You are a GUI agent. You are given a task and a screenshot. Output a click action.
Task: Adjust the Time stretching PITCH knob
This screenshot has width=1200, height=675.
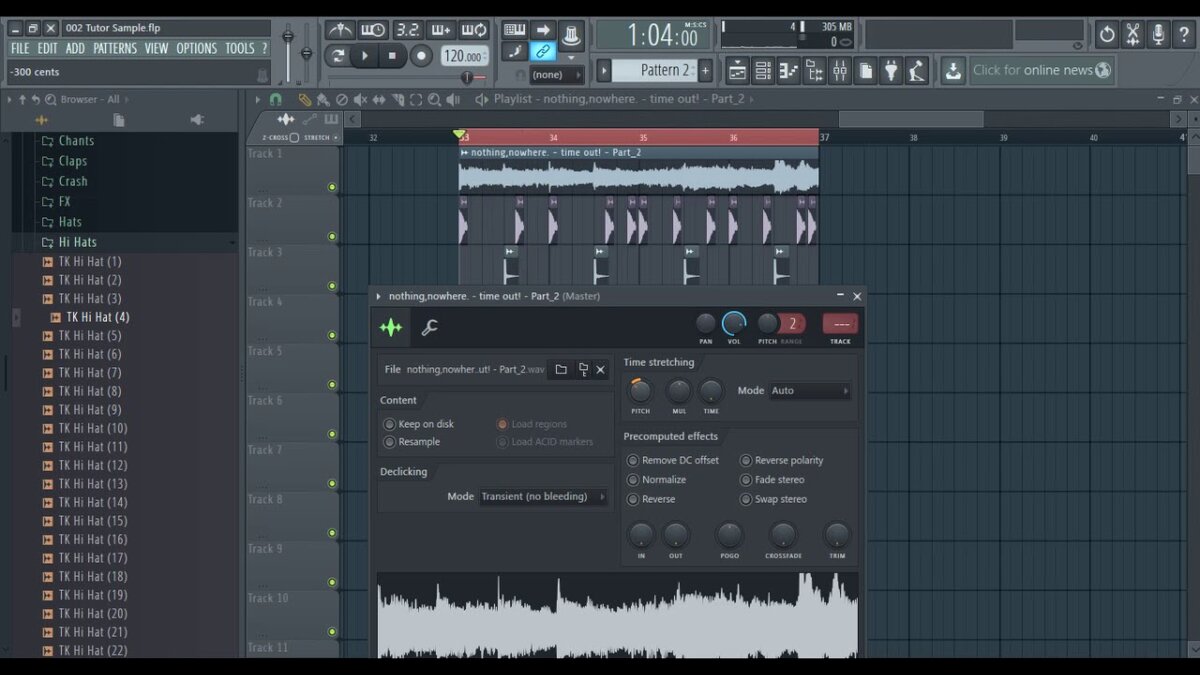pyautogui.click(x=640, y=391)
